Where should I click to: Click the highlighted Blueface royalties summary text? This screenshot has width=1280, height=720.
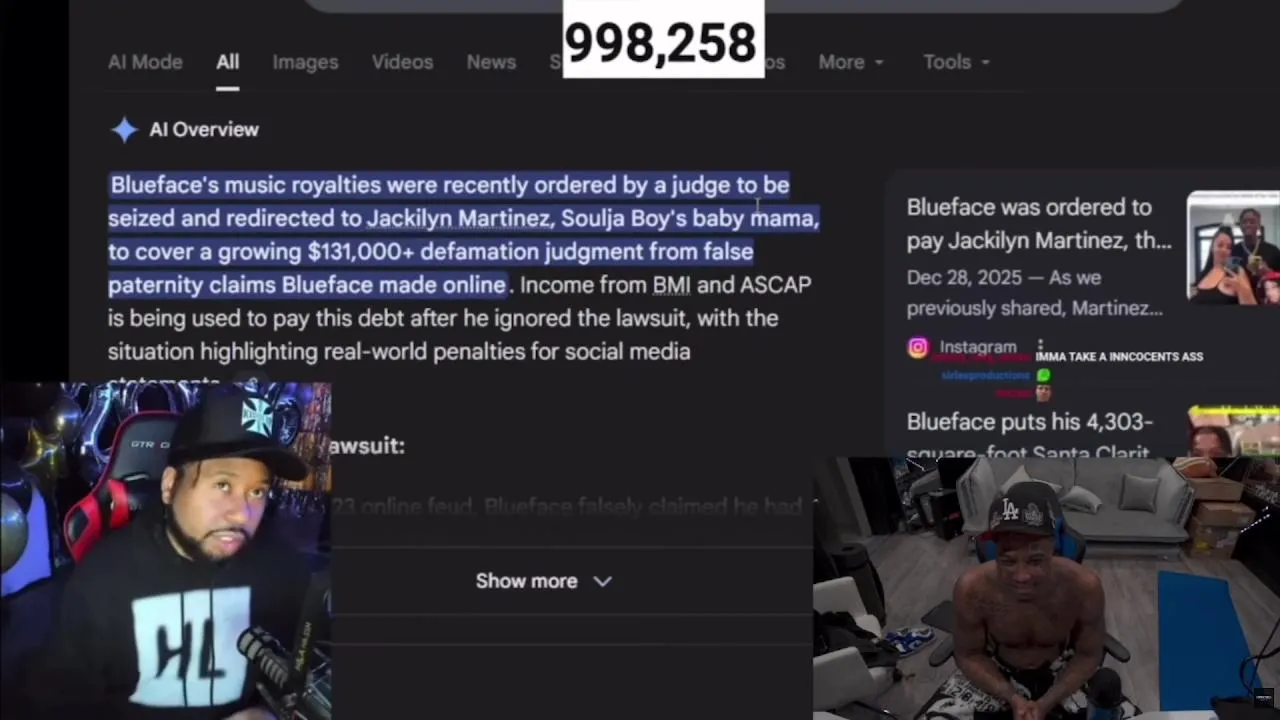pyautogui.click(x=463, y=234)
